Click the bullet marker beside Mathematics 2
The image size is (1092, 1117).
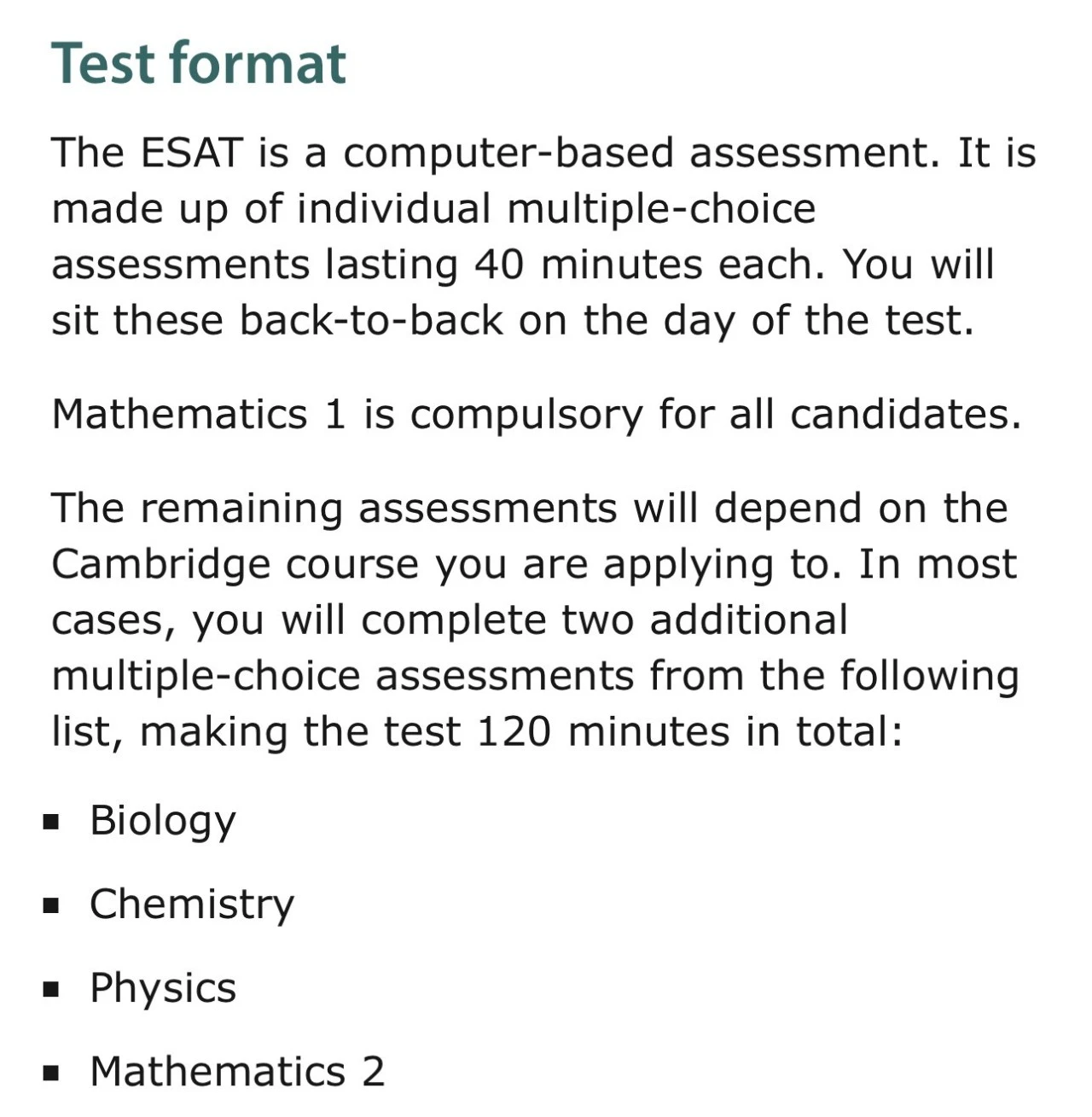(x=52, y=1073)
